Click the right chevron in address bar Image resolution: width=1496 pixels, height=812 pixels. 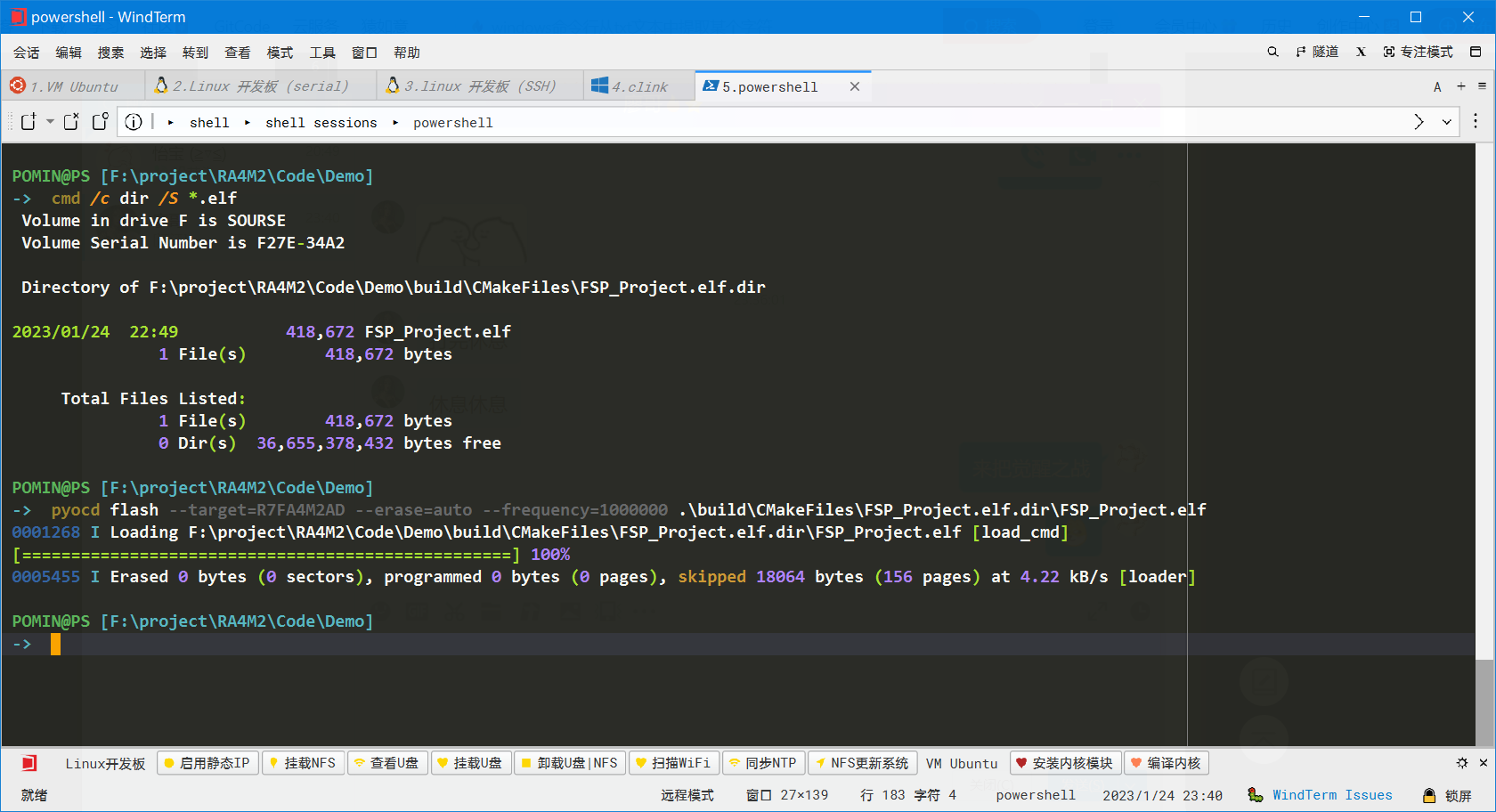(x=1419, y=122)
